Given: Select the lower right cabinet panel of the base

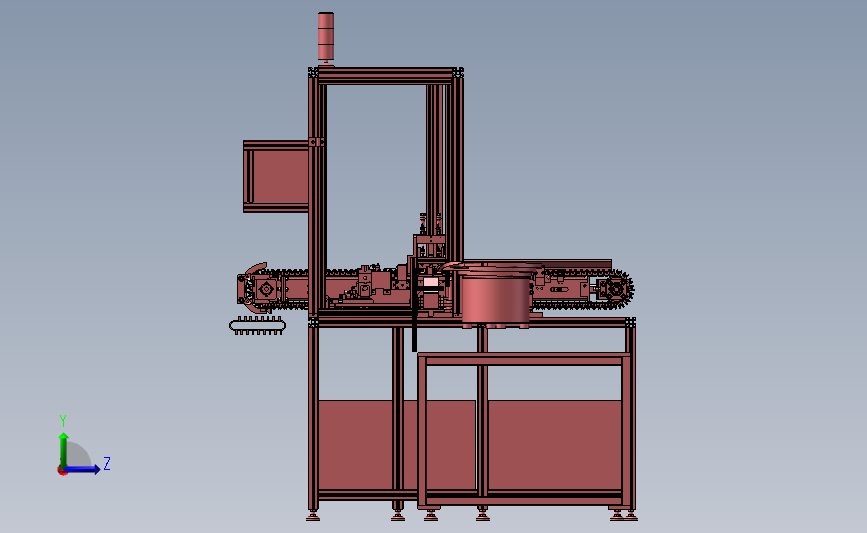Looking at the screenshot, I should coord(555,445).
